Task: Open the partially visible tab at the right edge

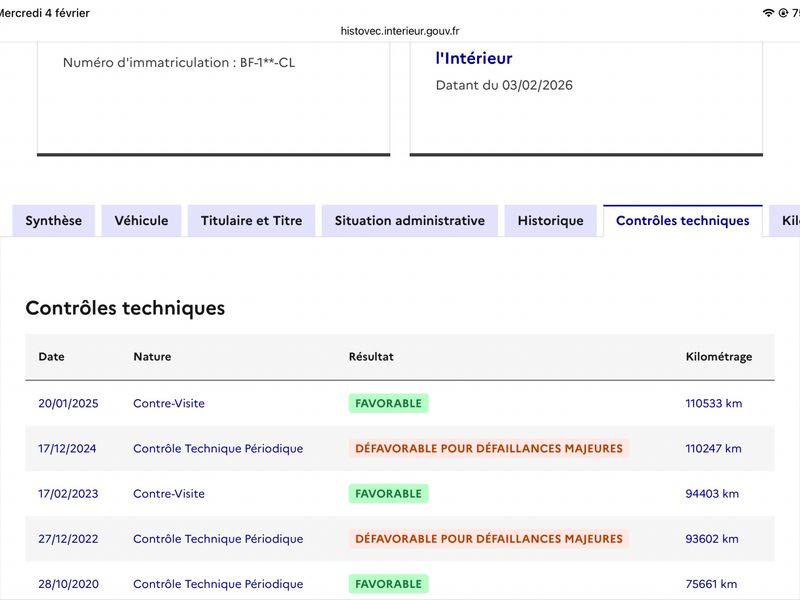Action: (x=788, y=221)
